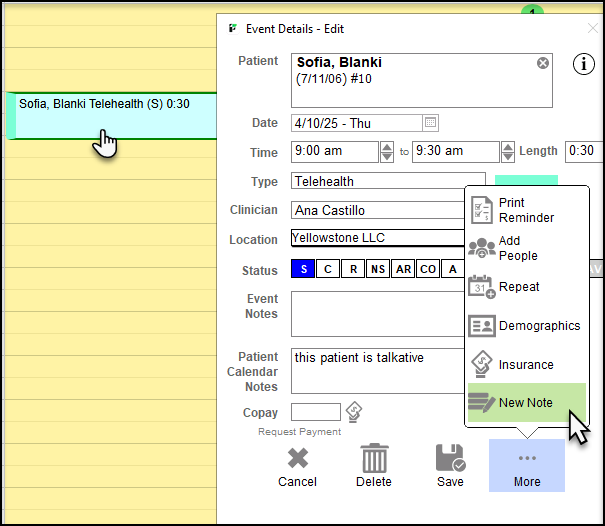Click the teal event type color swatch
605x526 pixels.
(x=526, y=181)
